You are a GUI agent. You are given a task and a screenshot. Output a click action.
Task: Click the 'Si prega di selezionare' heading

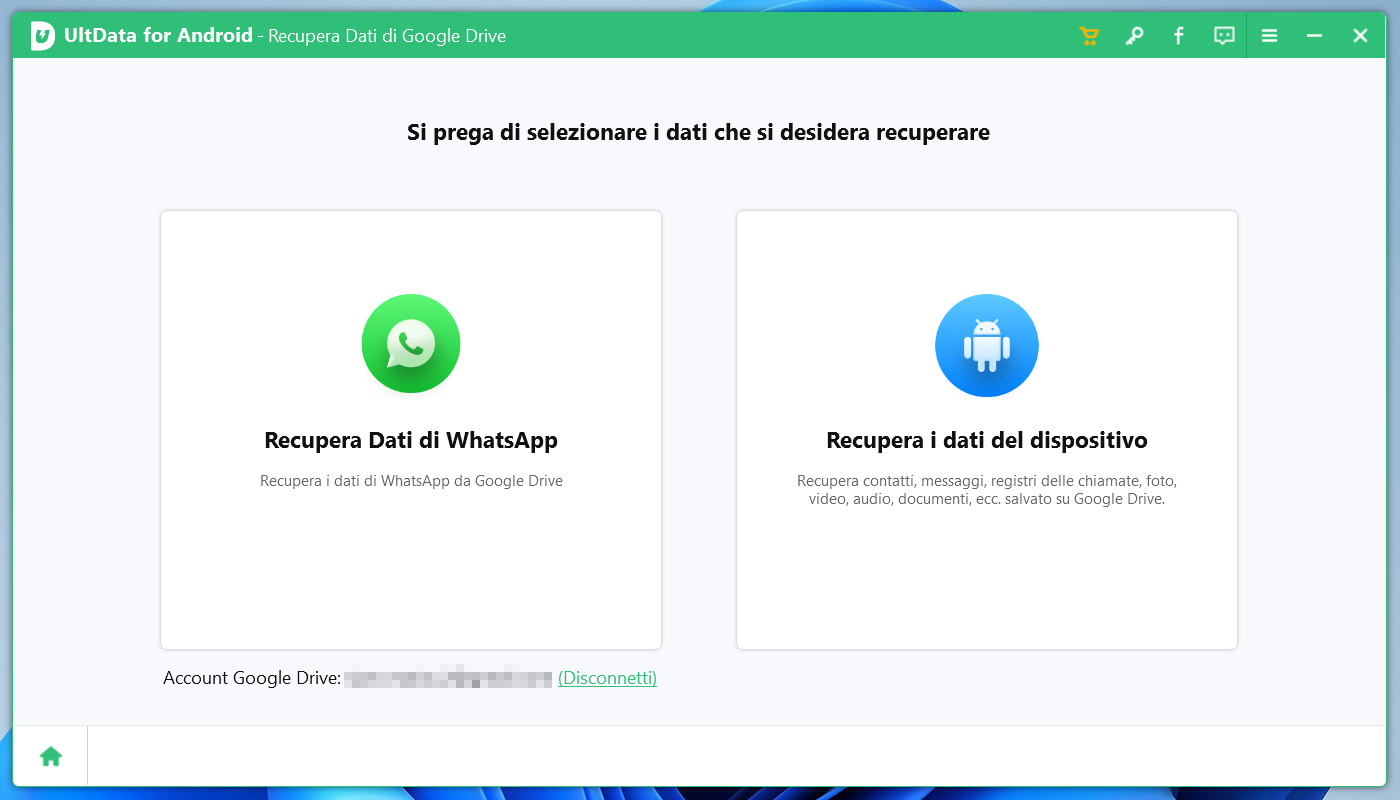point(698,132)
